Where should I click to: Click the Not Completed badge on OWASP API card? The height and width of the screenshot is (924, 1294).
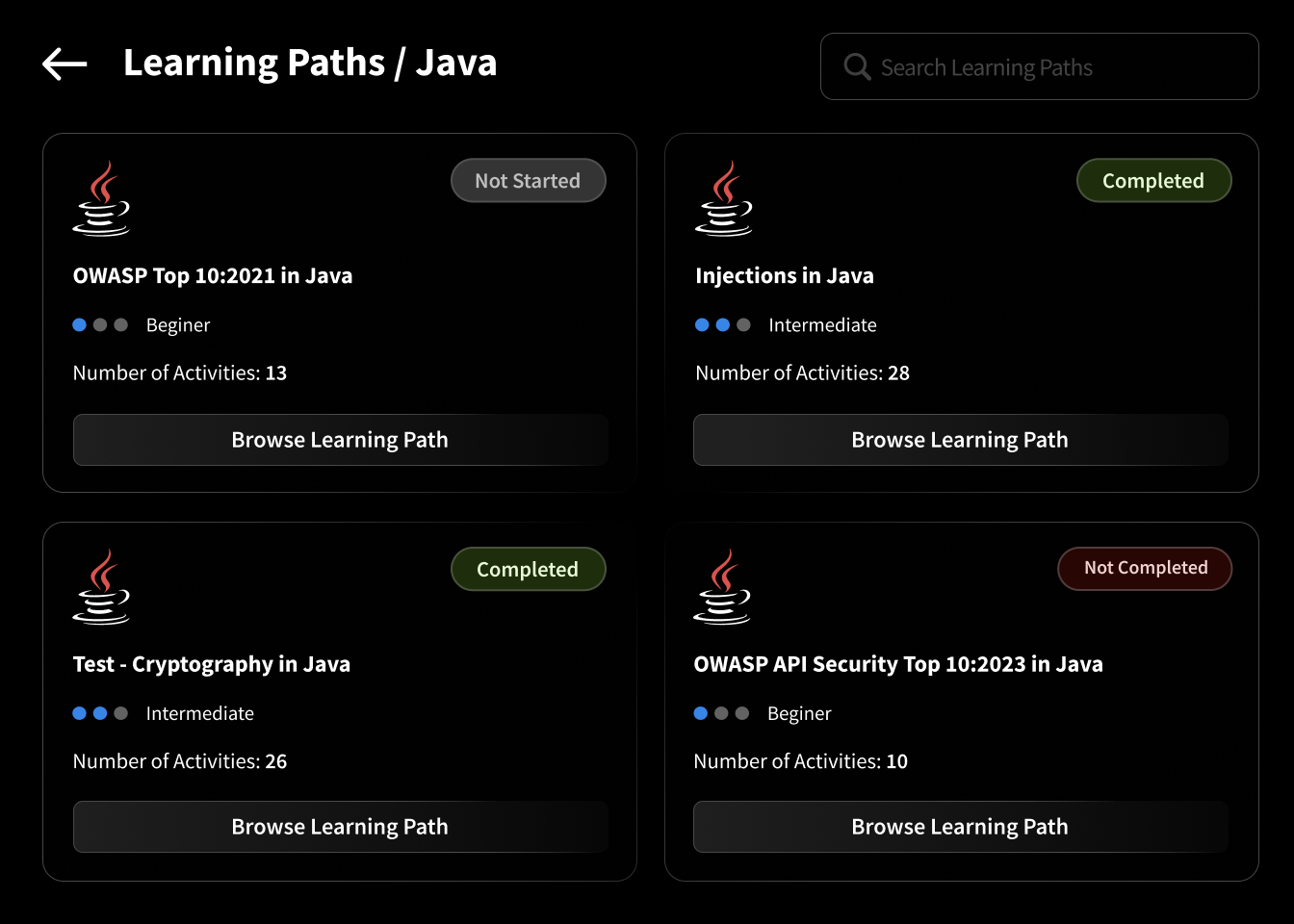(1145, 568)
